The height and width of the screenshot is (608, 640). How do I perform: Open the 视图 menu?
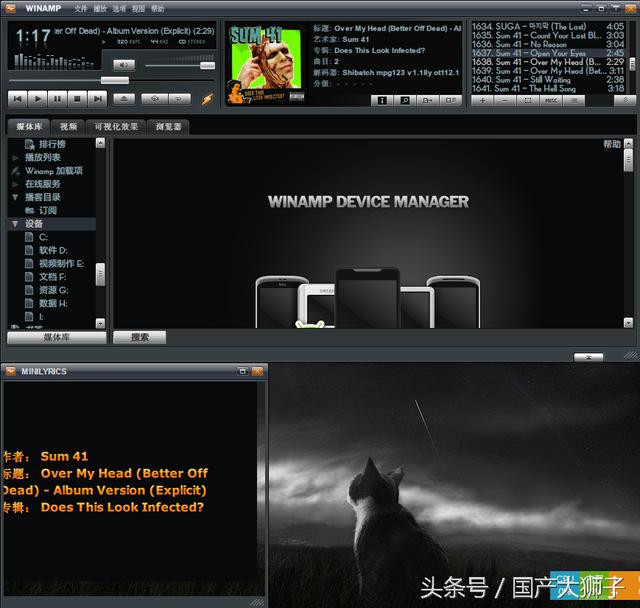(138, 9)
